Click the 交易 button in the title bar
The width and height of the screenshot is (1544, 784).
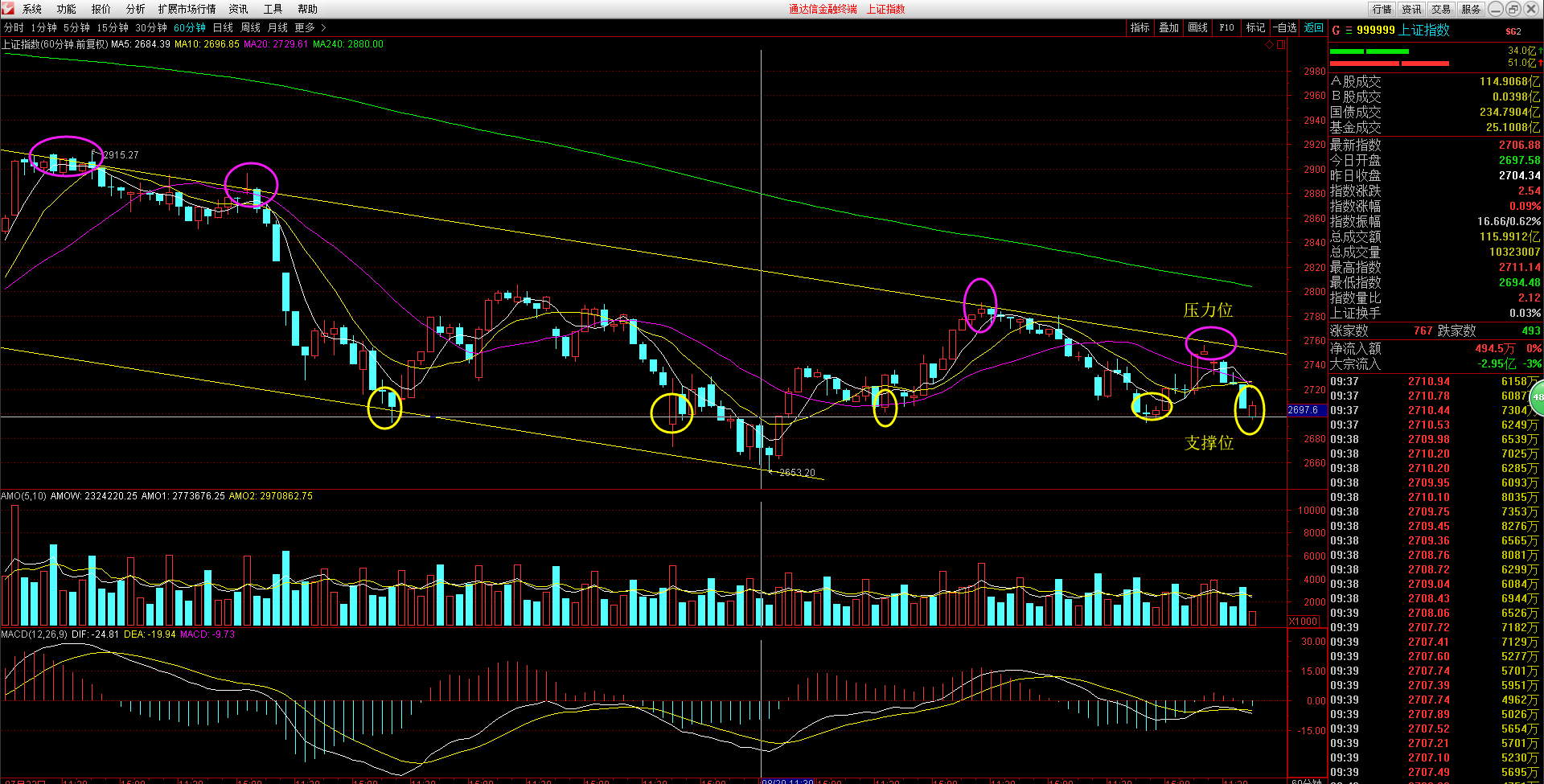(x=1442, y=10)
